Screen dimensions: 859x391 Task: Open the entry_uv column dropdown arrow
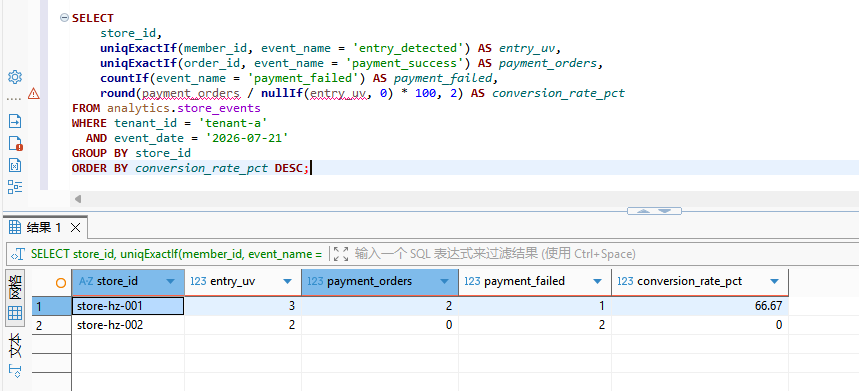(x=287, y=281)
